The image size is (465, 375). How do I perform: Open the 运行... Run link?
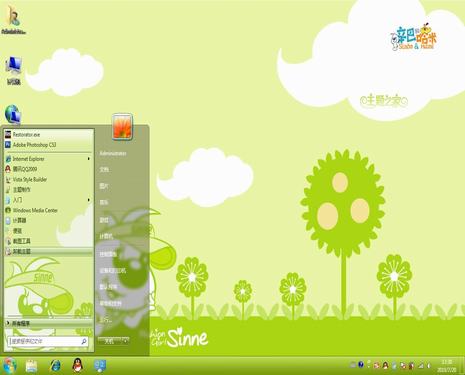(x=106, y=320)
